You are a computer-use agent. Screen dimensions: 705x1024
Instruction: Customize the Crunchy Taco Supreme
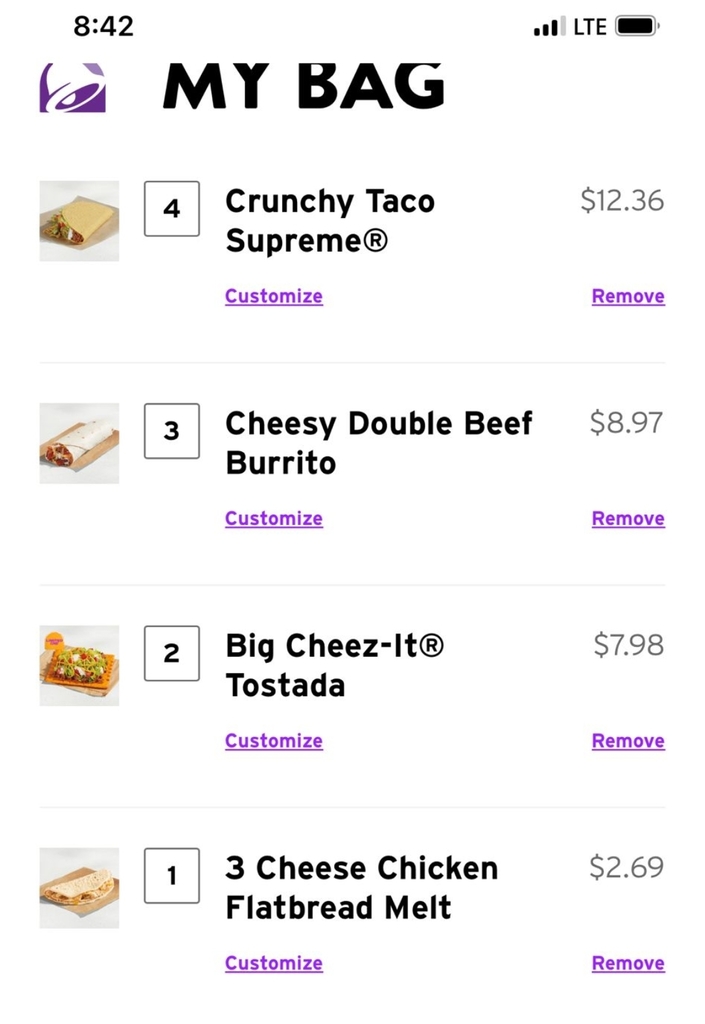(x=273, y=296)
